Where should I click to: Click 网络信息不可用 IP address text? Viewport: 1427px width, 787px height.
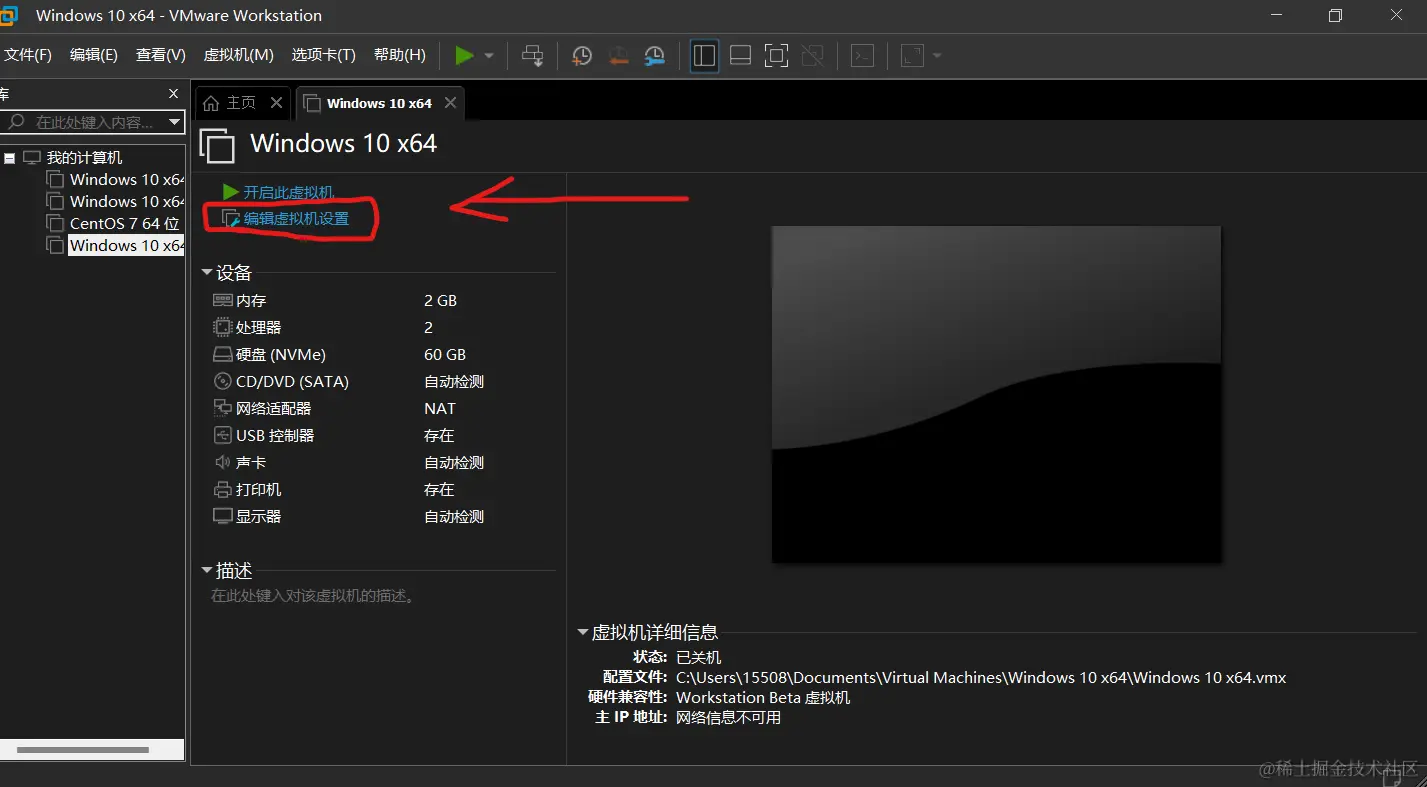pyautogui.click(x=728, y=717)
